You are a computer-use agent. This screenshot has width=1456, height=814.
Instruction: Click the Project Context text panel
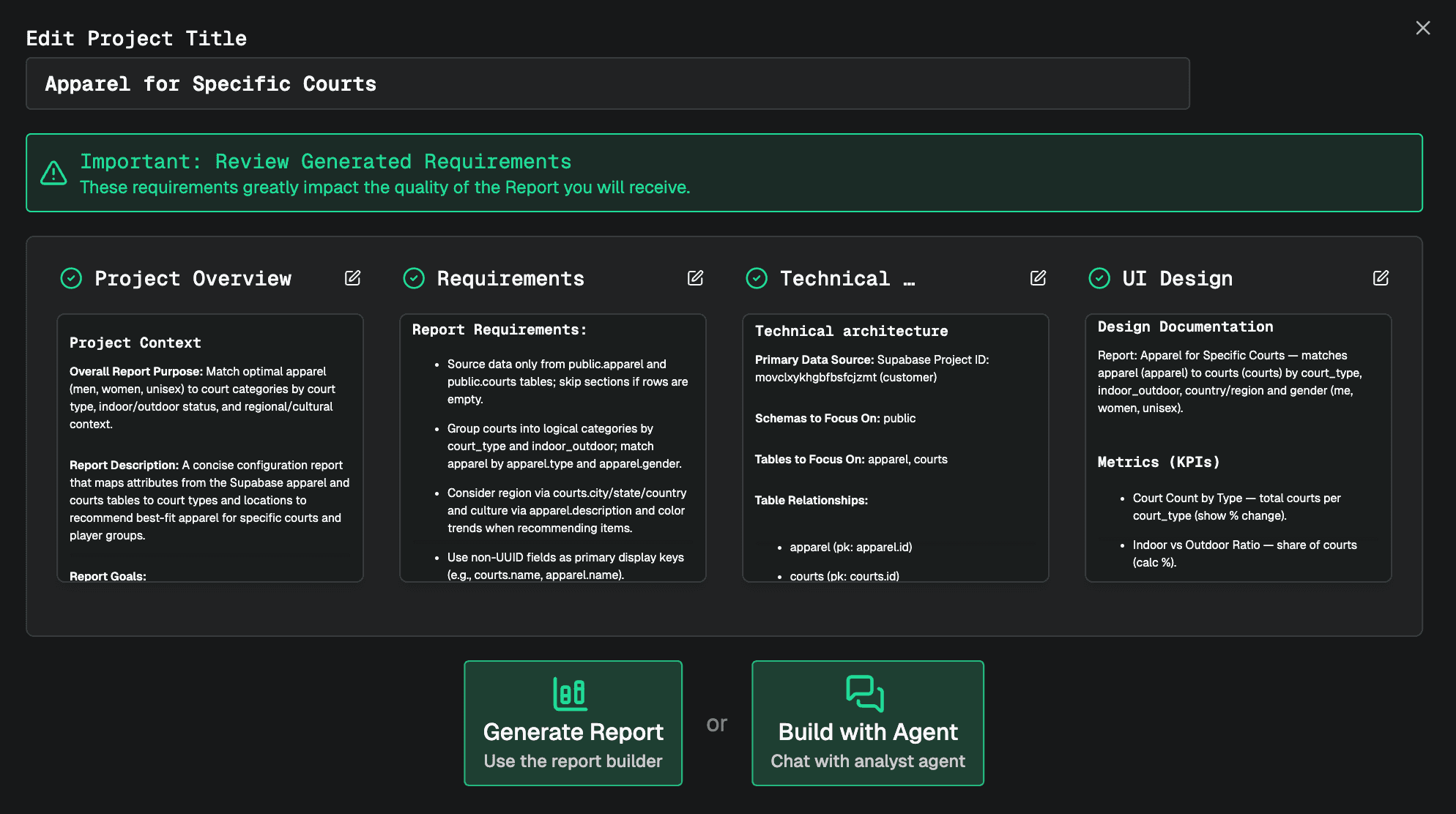point(210,448)
